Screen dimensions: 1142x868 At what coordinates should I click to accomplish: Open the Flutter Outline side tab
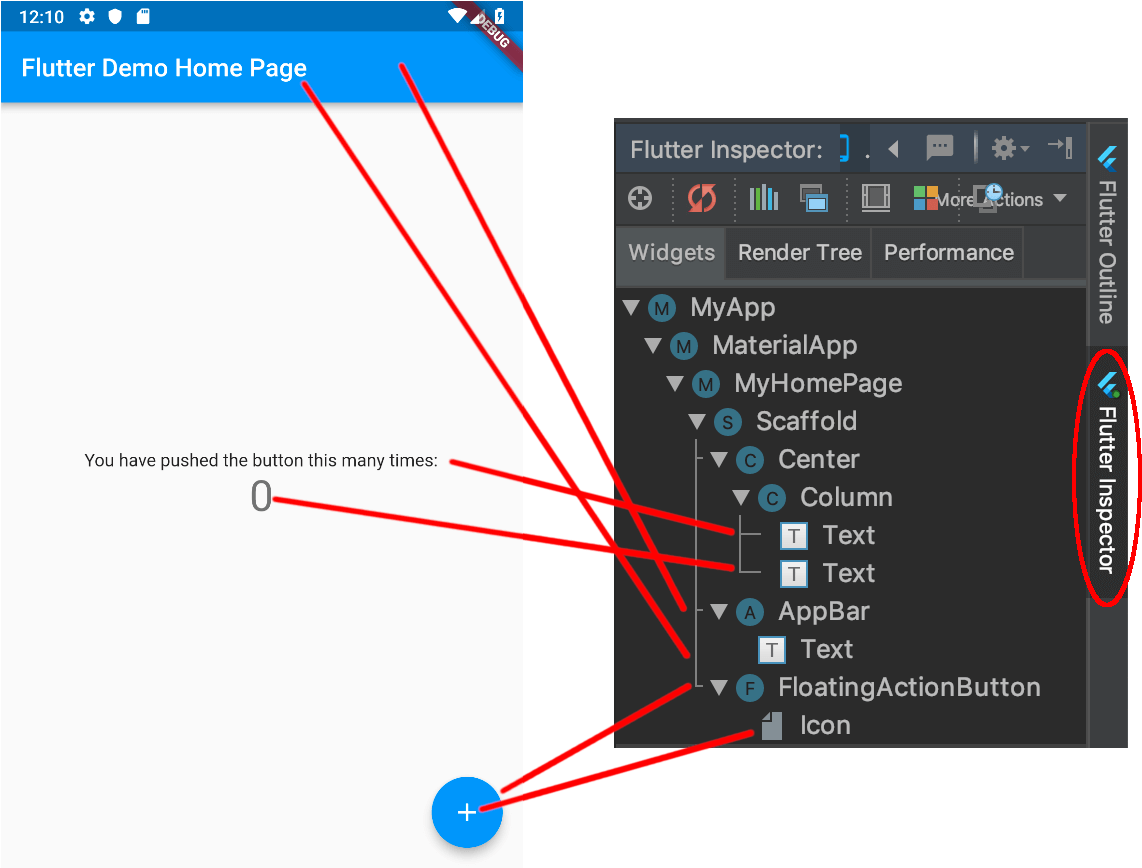coord(1108,234)
